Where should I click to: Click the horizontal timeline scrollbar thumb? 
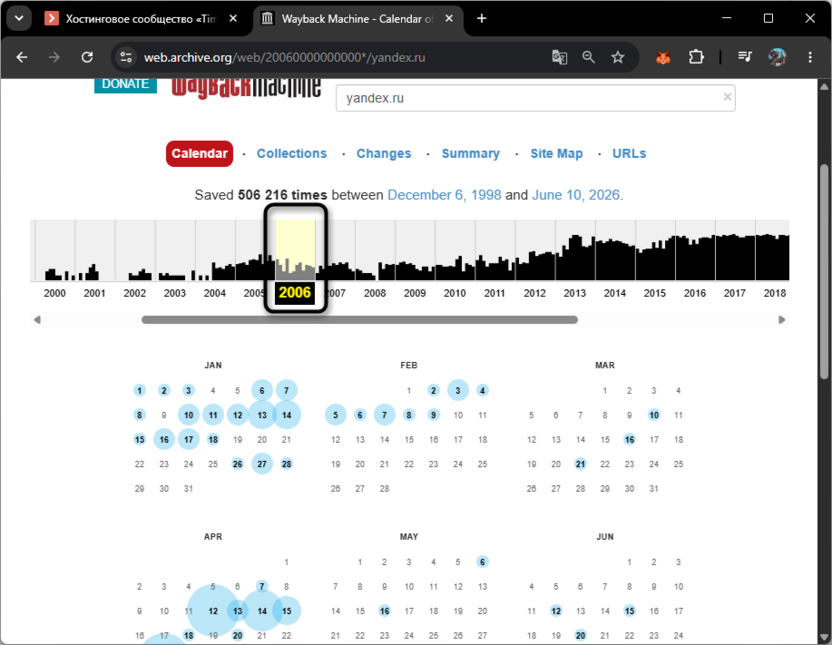[x=360, y=320]
